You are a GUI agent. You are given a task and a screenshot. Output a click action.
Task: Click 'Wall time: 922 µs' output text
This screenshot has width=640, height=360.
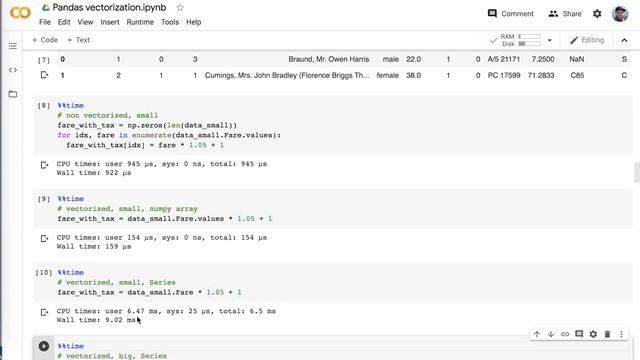click(94, 173)
